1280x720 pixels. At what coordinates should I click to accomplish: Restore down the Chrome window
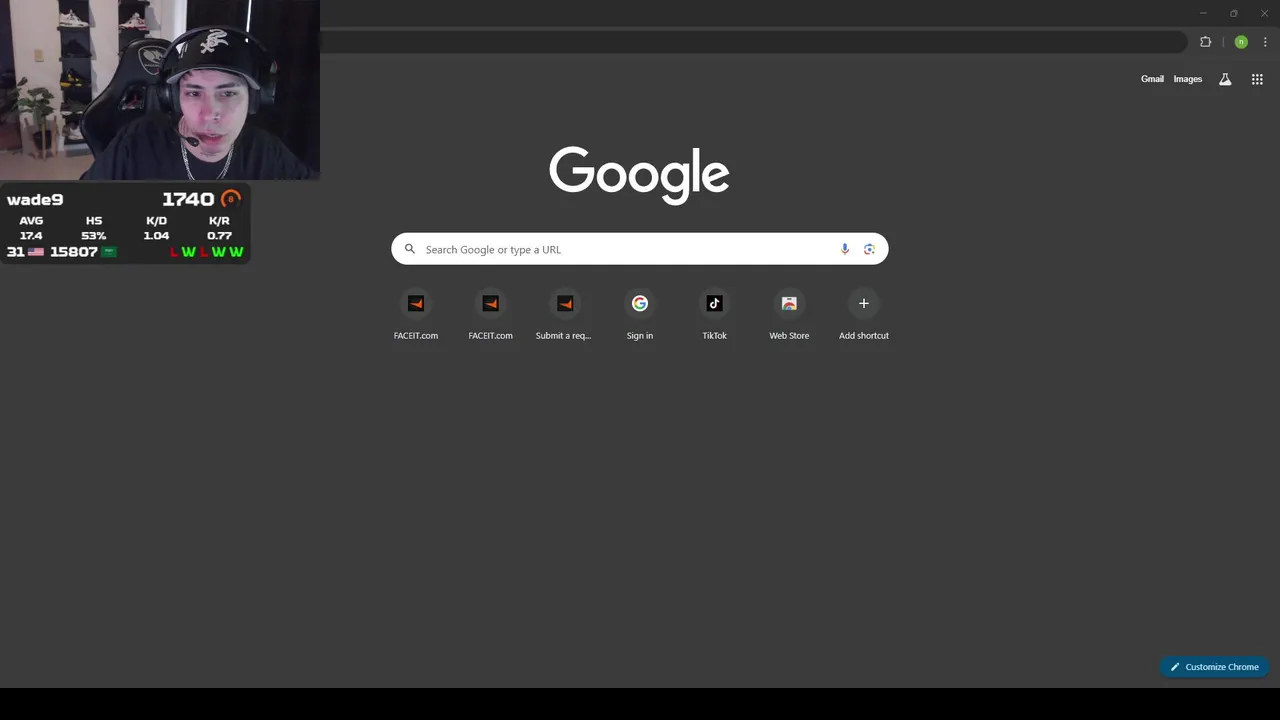click(x=1234, y=13)
